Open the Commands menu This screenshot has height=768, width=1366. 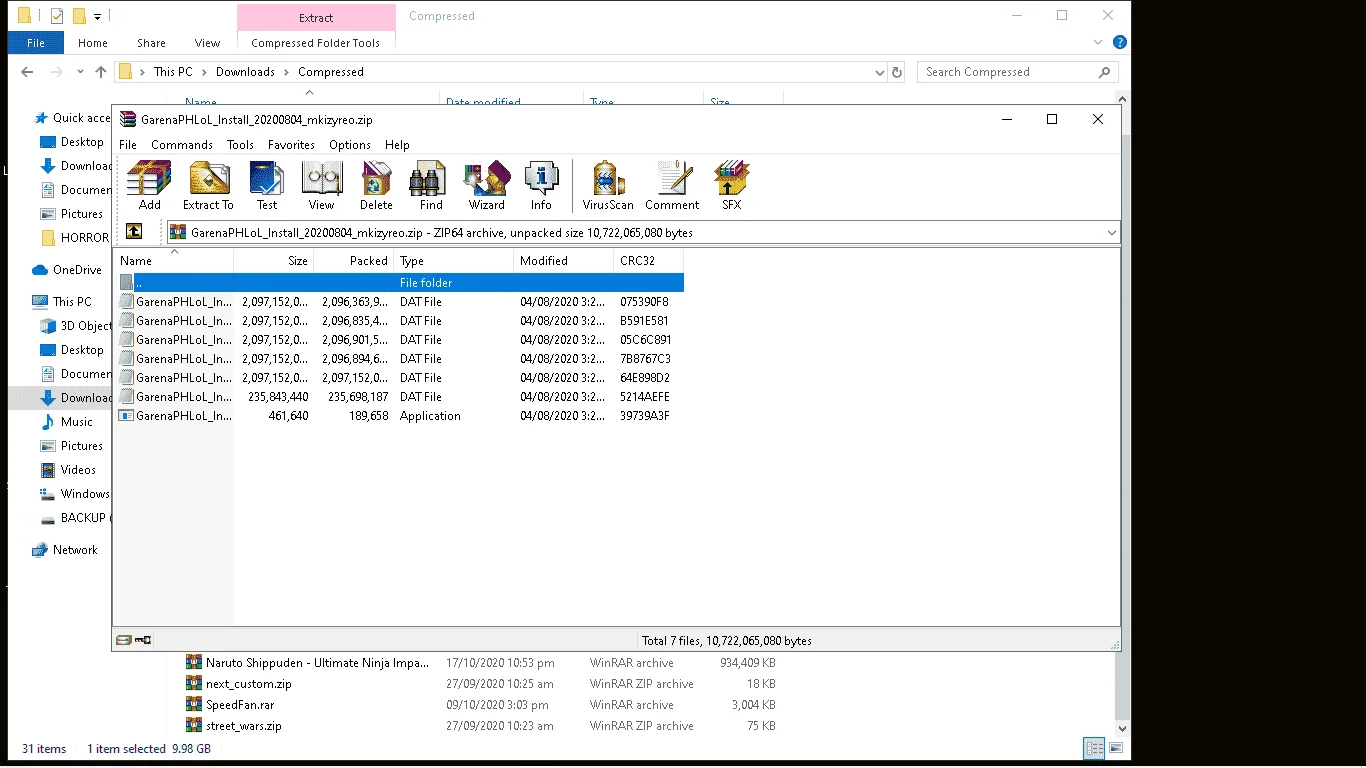tap(182, 145)
